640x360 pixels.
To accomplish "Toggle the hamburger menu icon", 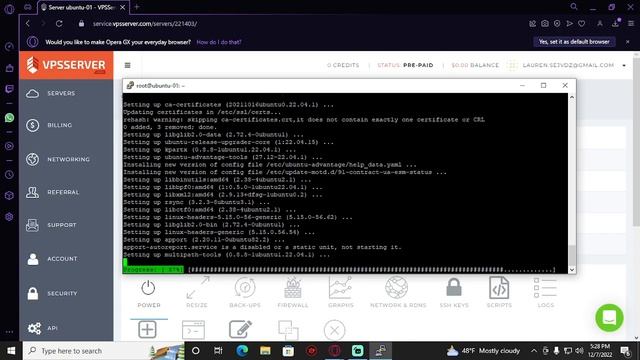I will (128, 65).
